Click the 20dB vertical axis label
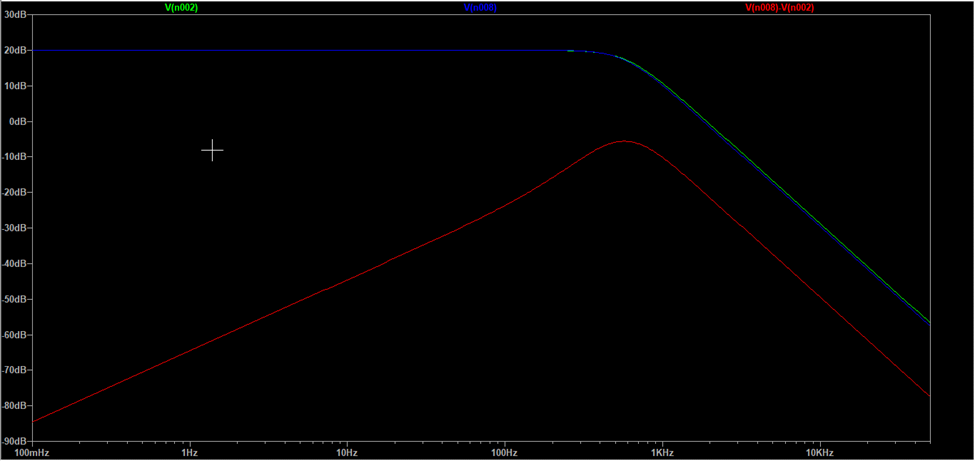This screenshot has height=461, width=975. (15, 50)
